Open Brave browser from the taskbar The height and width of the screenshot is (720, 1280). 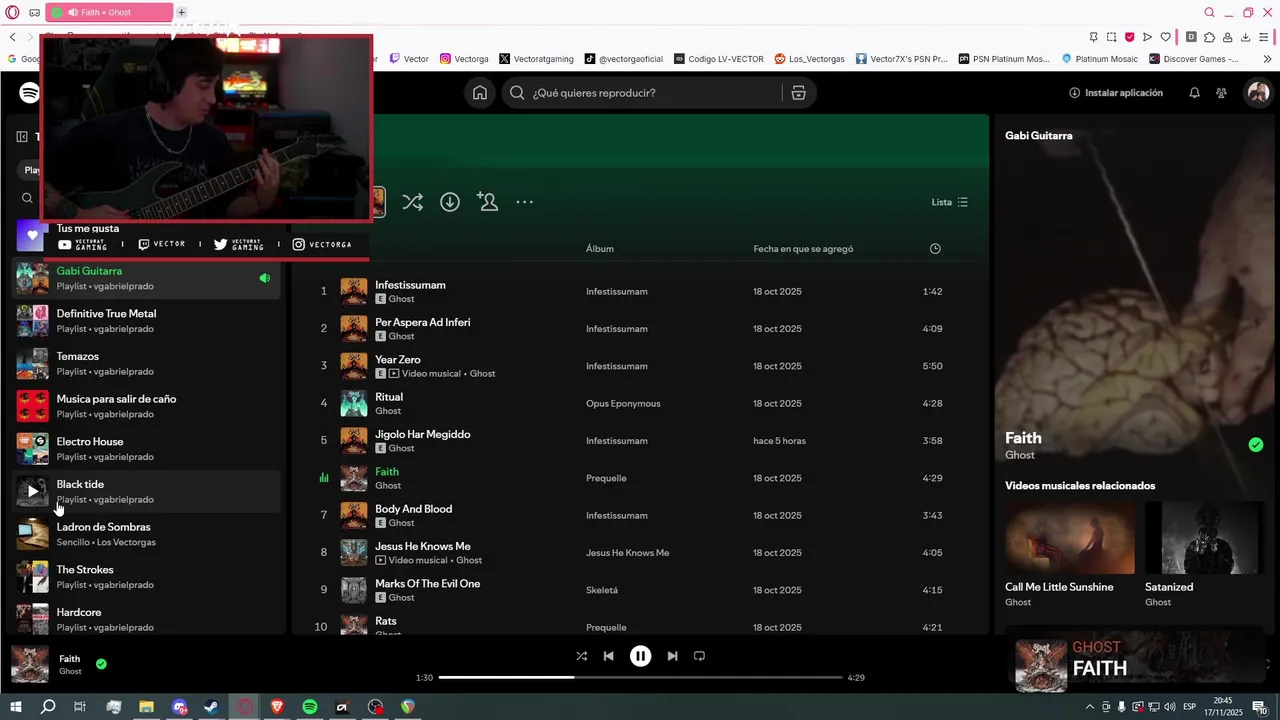coord(277,707)
